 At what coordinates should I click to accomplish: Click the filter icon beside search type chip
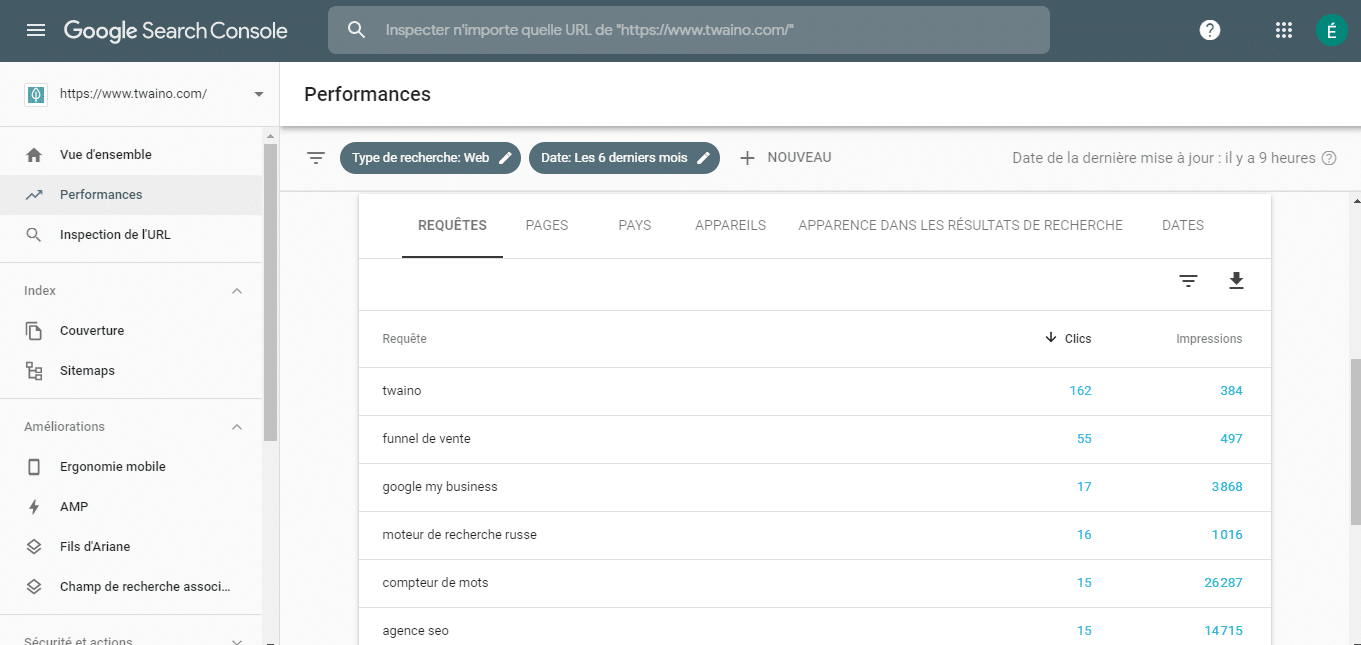coord(316,158)
